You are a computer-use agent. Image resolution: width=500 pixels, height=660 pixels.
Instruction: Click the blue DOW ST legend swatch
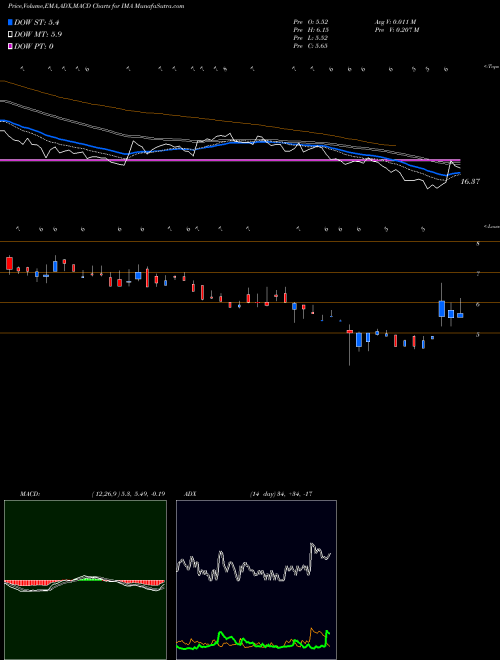11,22
